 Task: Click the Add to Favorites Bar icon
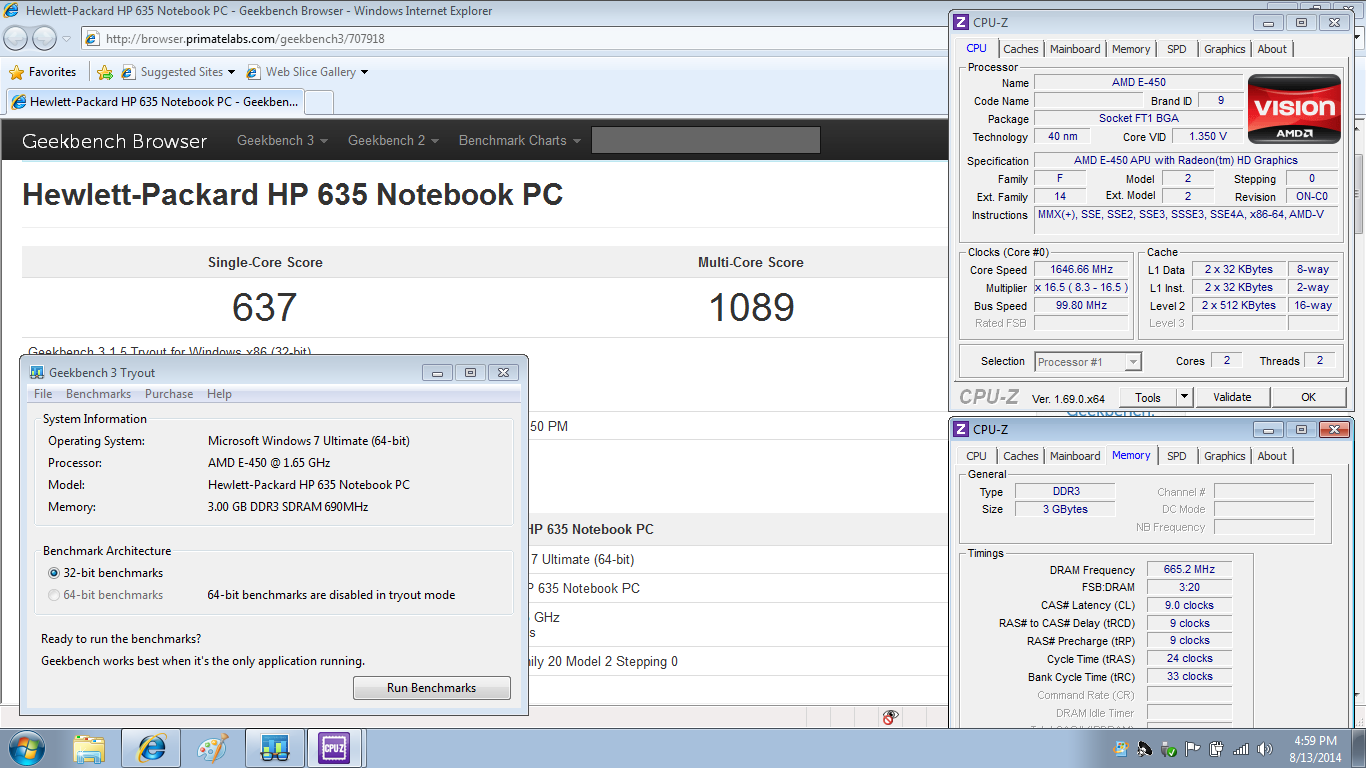click(x=105, y=72)
